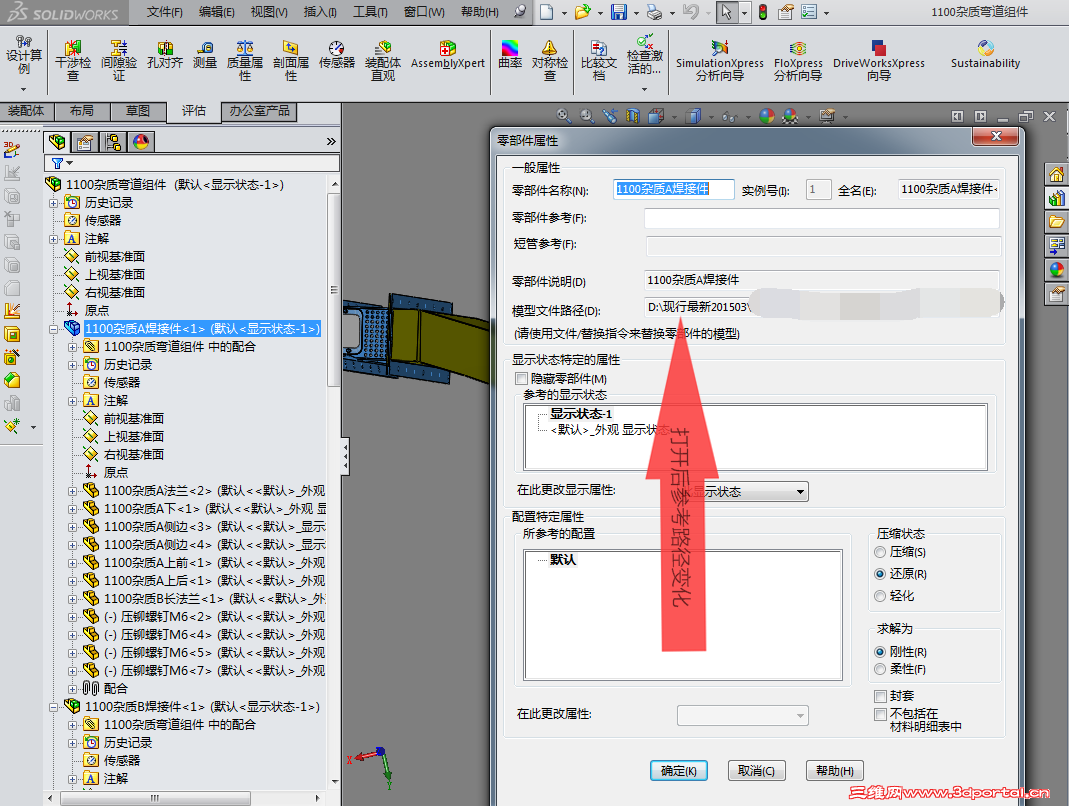Open 剖面属性 section properties
The width and height of the screenshot is (1069, 806).
(x=291, y=61)
